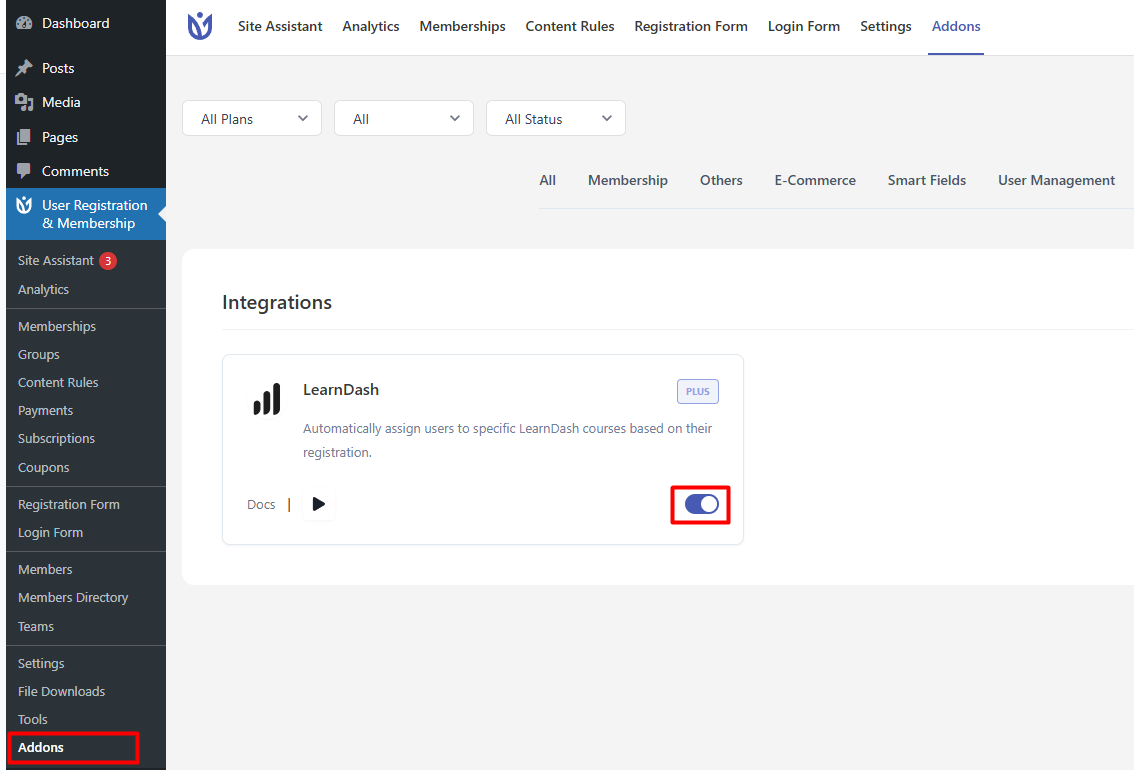
Task: Open Addons in sidebar submenu
Action: point(40,748)
